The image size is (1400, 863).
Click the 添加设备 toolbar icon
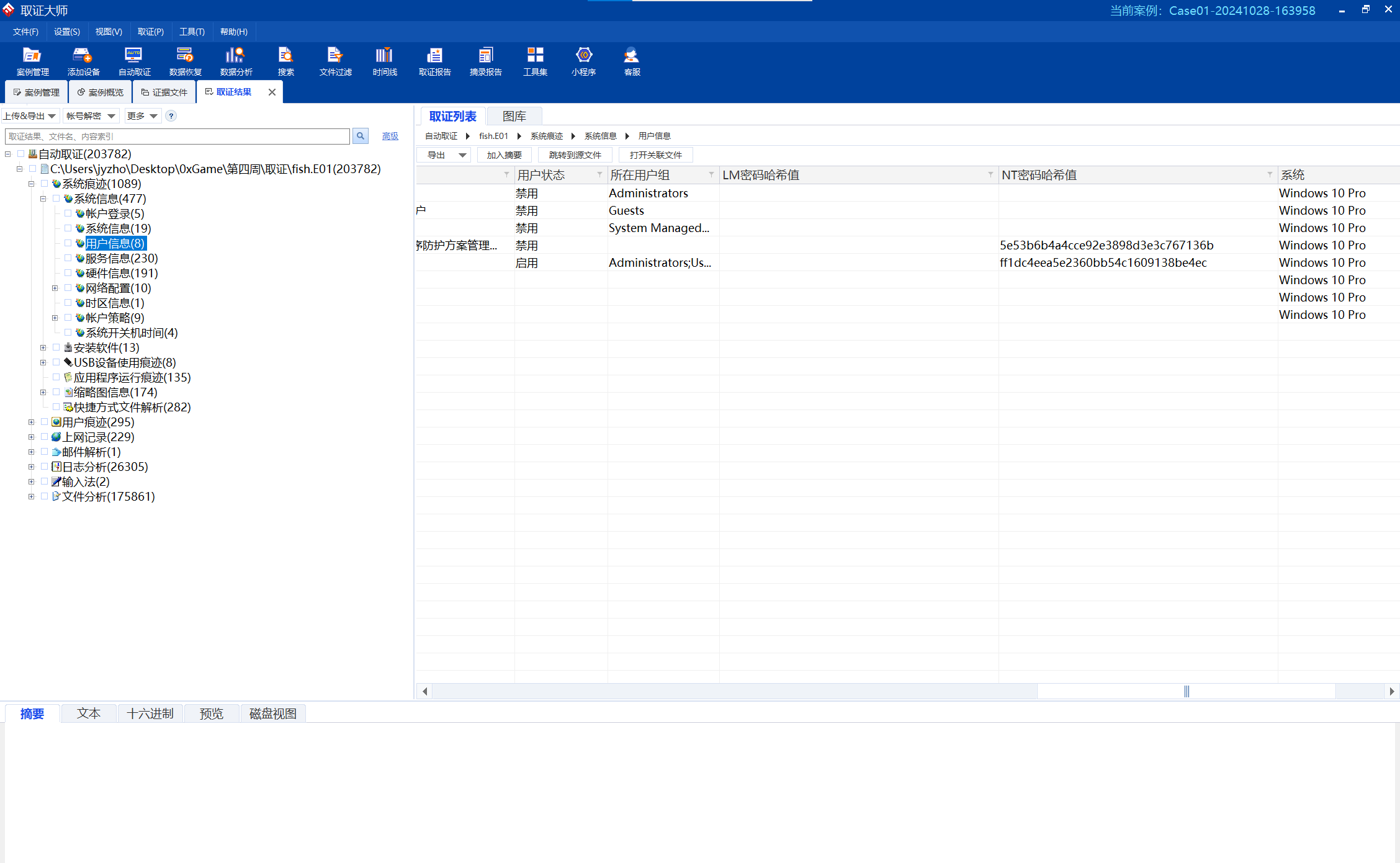click(83, 61)
